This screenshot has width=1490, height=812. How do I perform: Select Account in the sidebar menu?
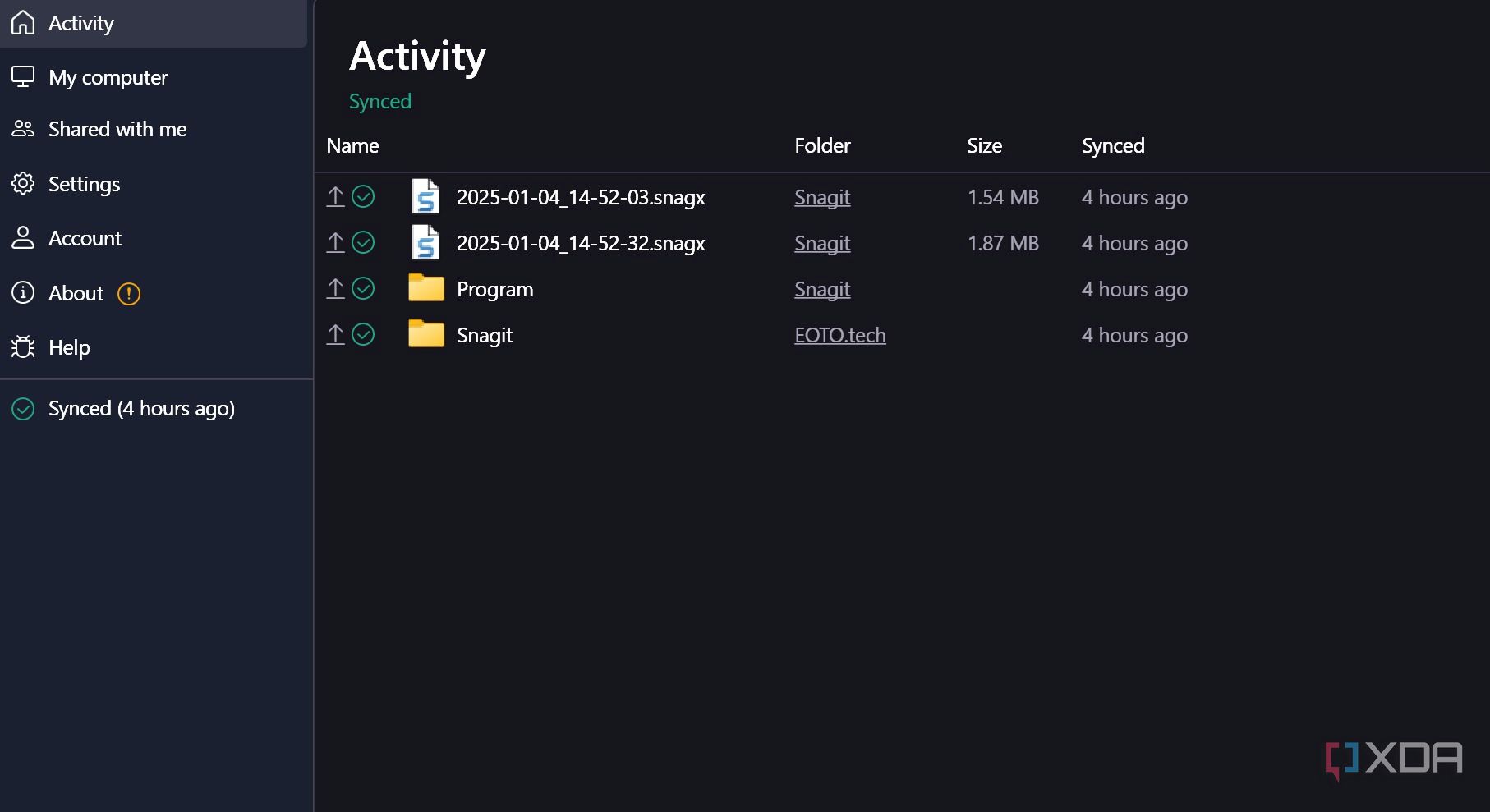[x=85, y=237]
